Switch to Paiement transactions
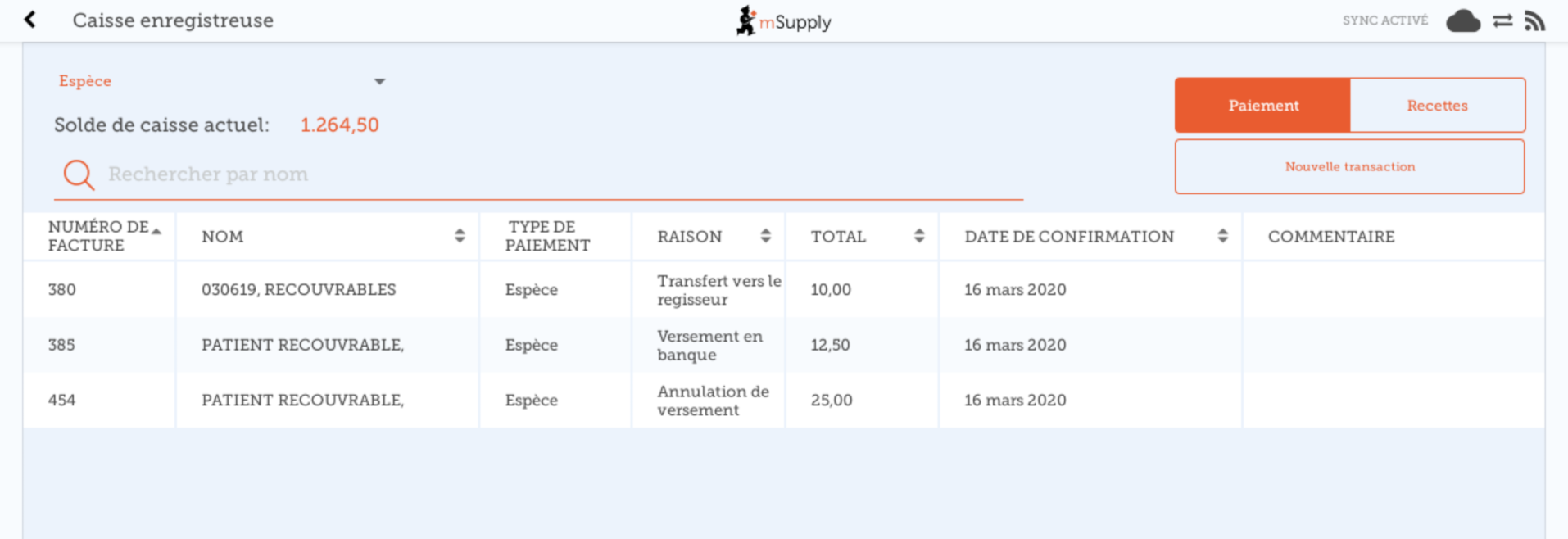 point(1262,106)
